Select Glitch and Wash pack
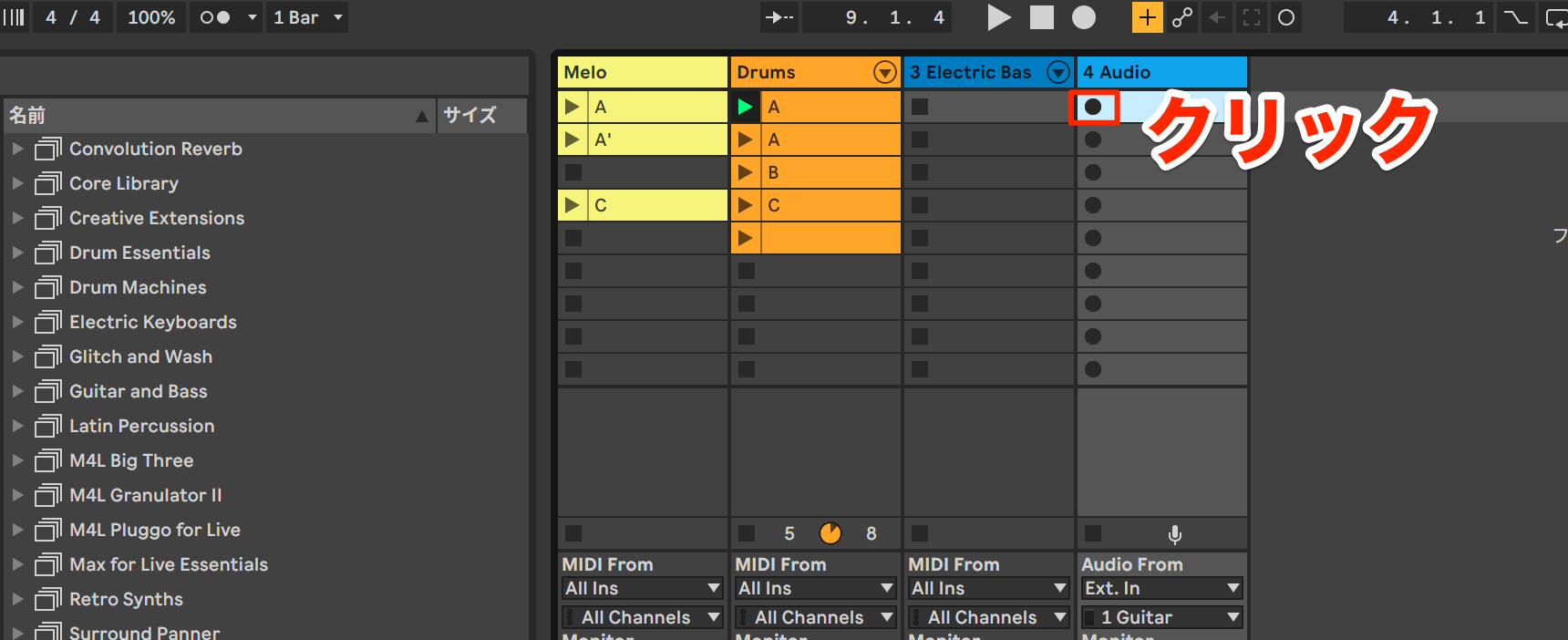The image size is (1568, 640). tap(140, 356)
